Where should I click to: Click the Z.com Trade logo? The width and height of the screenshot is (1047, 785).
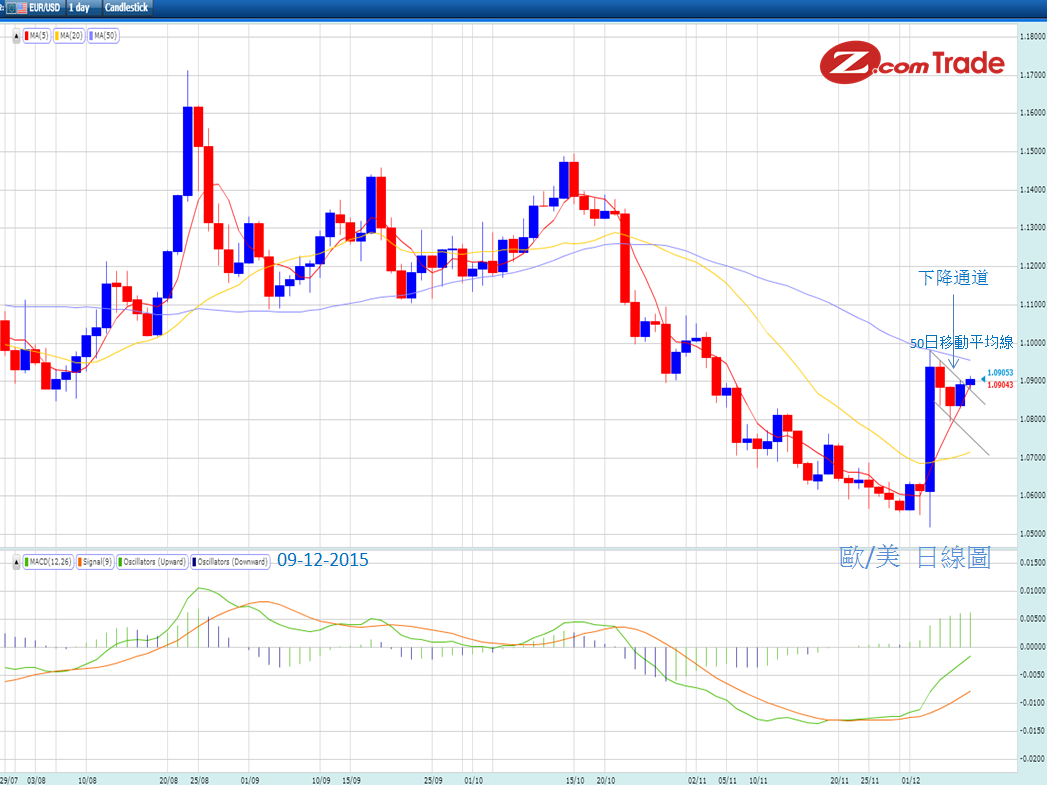click(913, 62)
